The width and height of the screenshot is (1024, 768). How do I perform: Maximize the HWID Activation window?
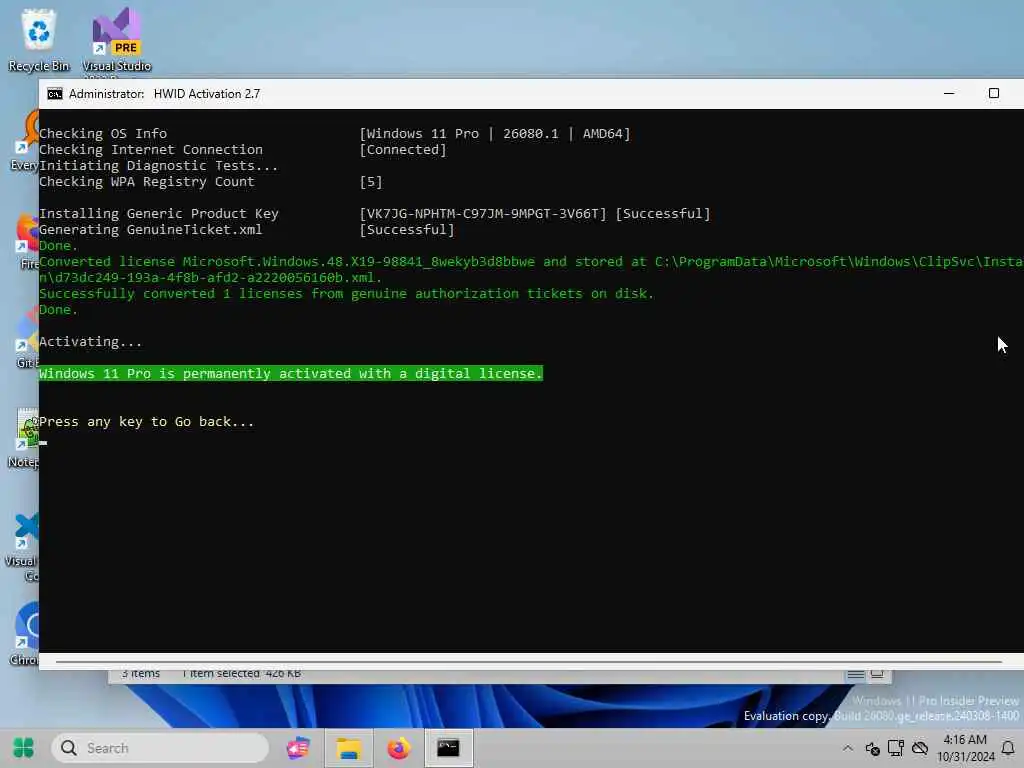pos(993,93)
